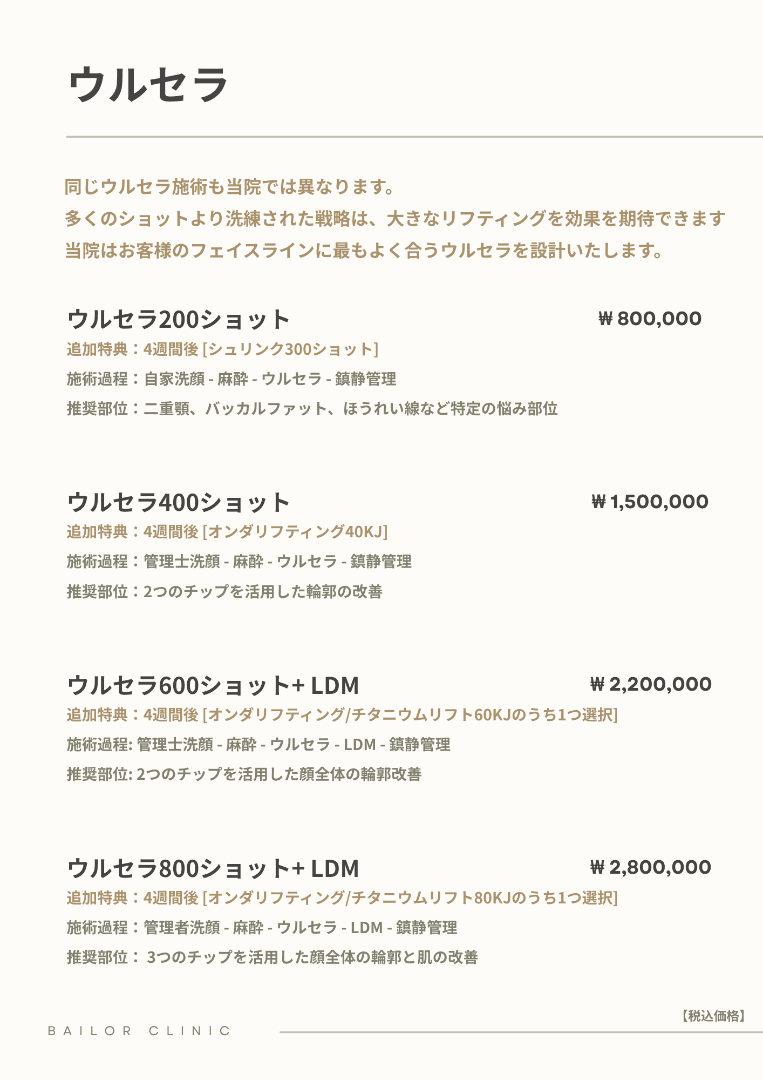This screenshot has width=763, height=1080.
Task: Click the 顔全体の輪郭改善 recommended area line
Action: click(244, 774)
